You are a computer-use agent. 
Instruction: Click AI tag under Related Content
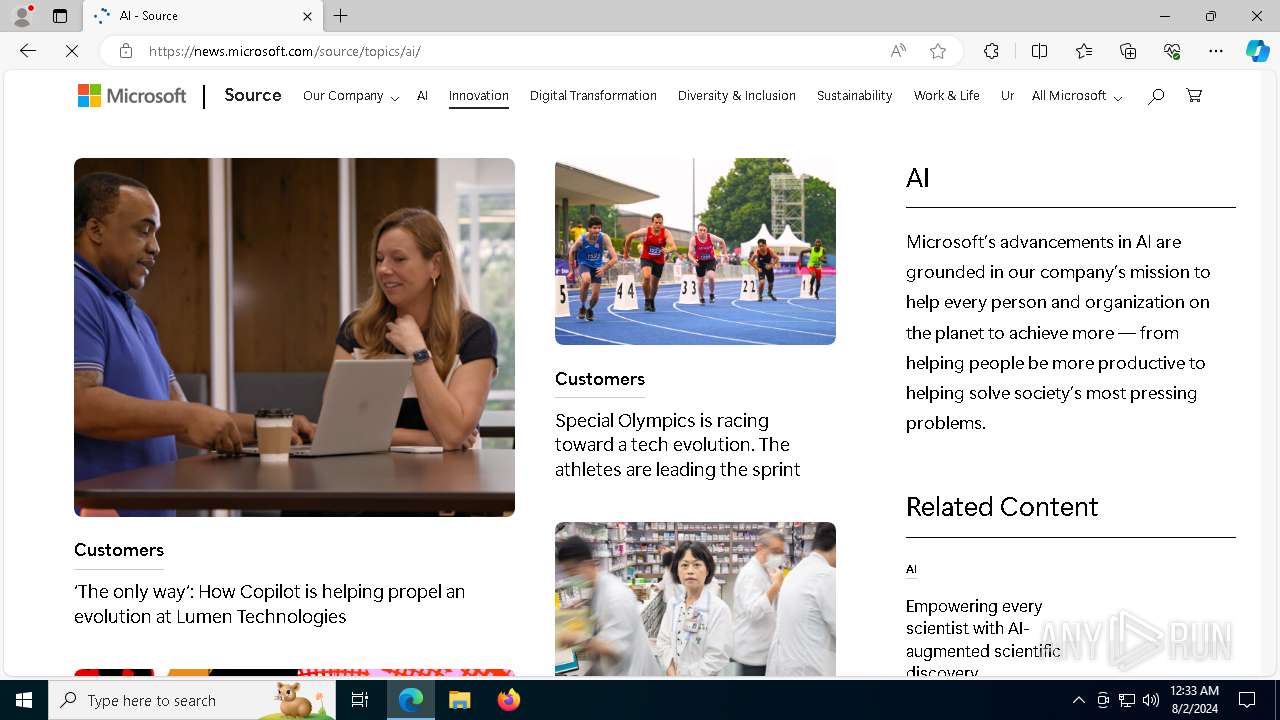click(x=911, y=569)
